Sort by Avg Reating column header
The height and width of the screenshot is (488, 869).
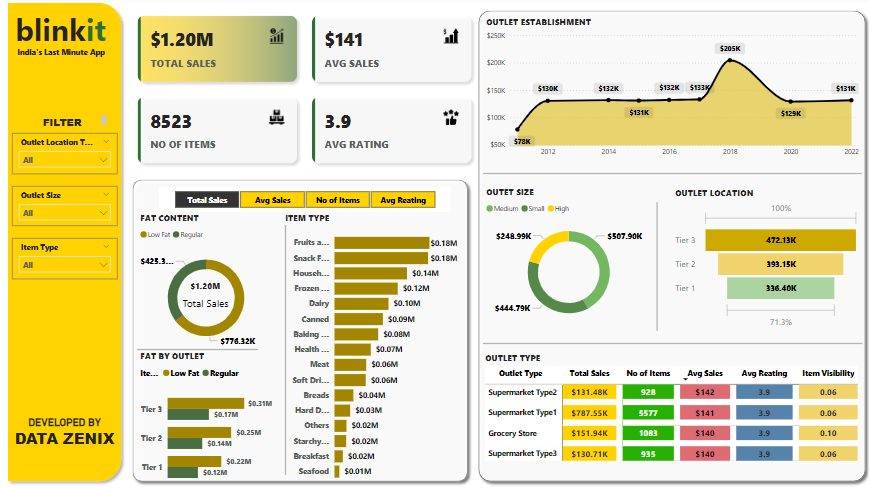click(x=764, y=373)
